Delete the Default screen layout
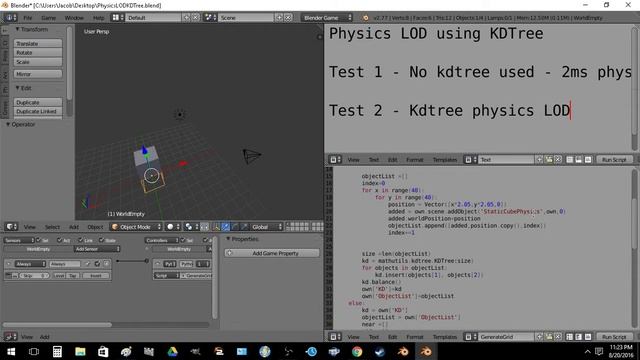Image resolution: width=640 pixels, height=360 pixels. pos(196,18)
